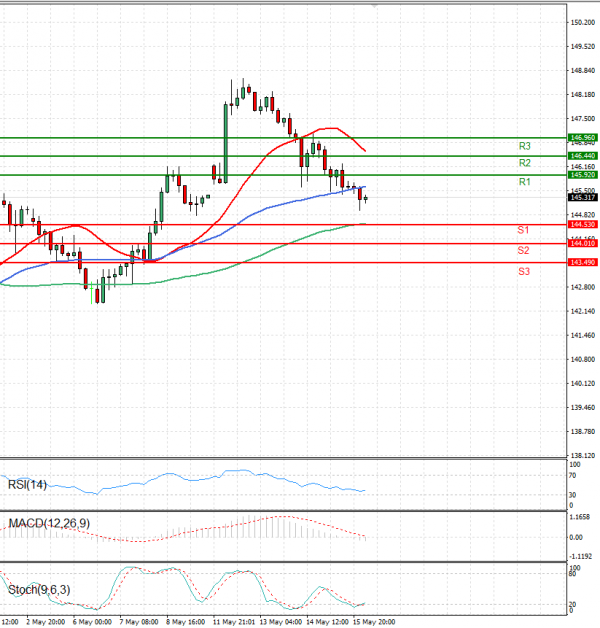This screenshot has width=600, height=628.
Task: Click the 150.200 price axis value
Action: click(583, 22)
